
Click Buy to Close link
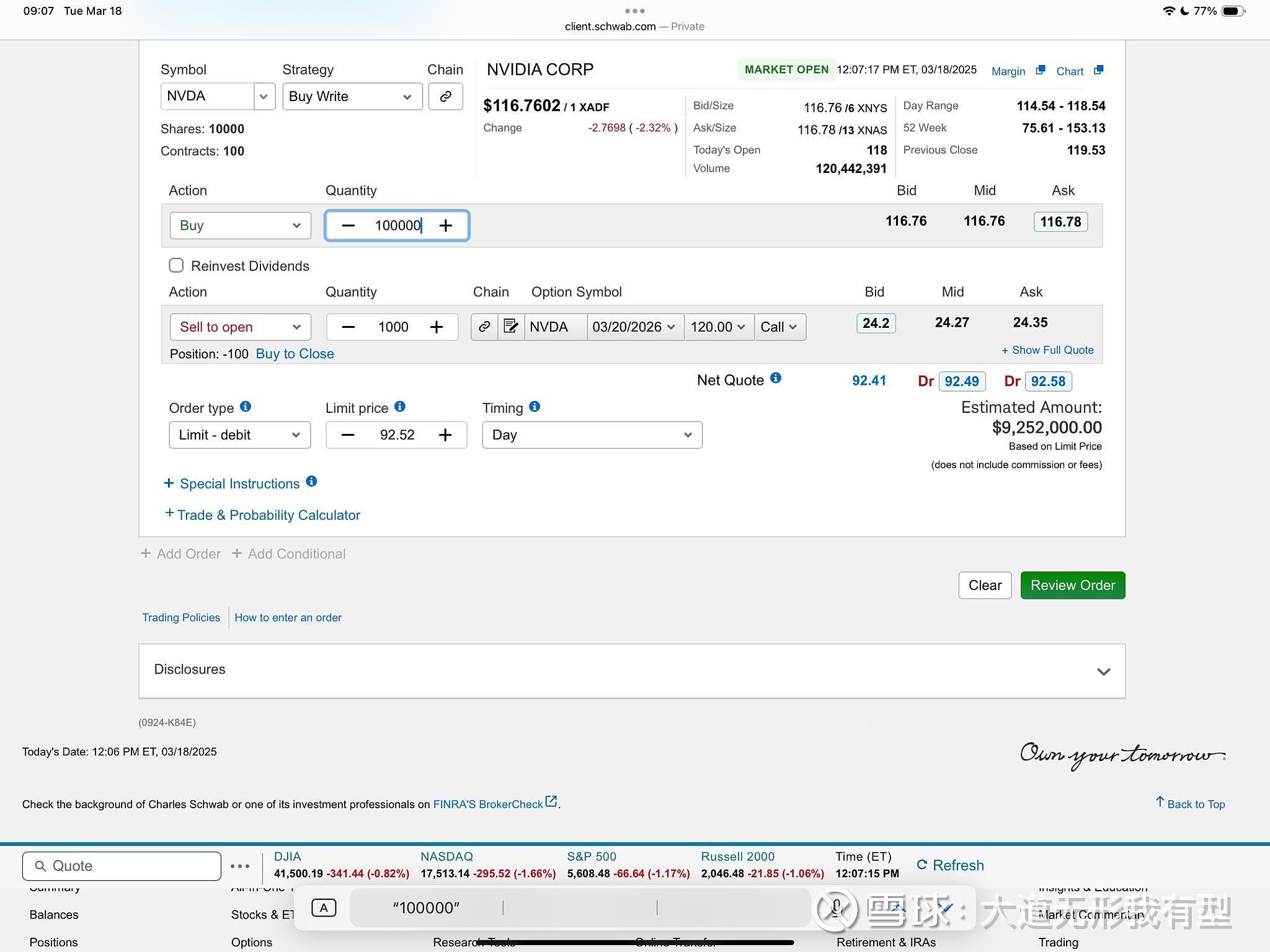pos(295,354)
